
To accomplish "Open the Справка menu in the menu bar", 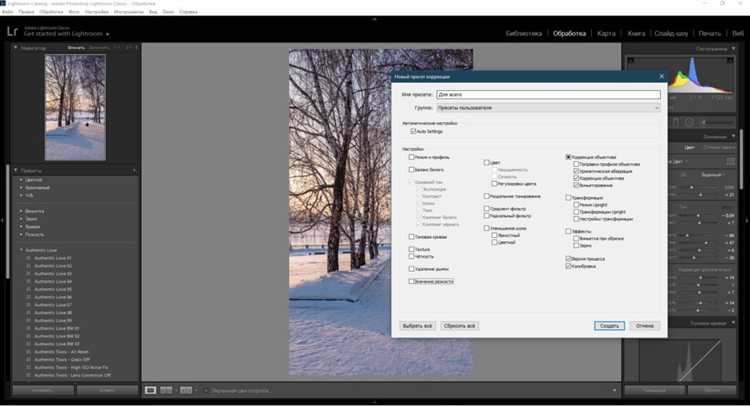I will (188, 11).
